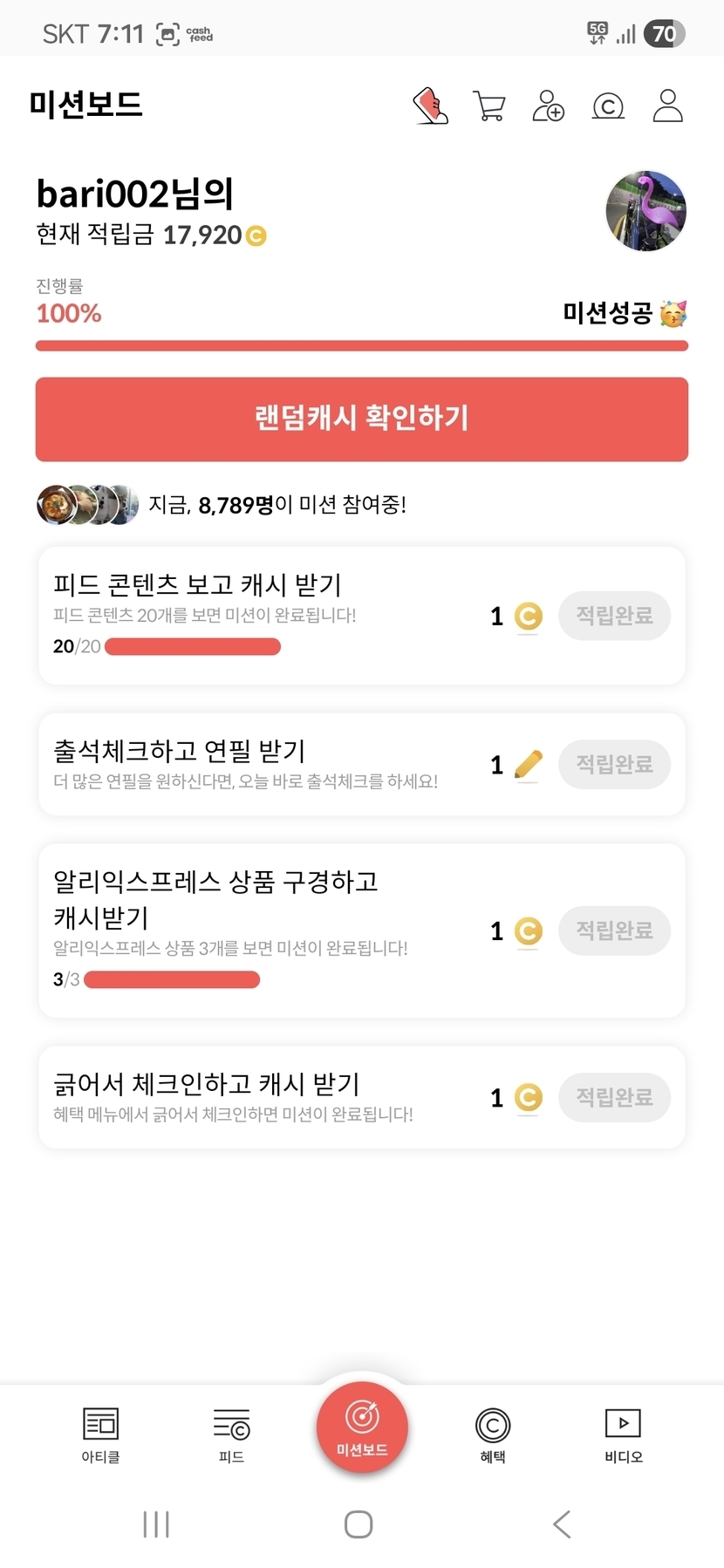Go to the 비디오 tab
Image resolution: width=724 pixels, height=1568 pixels.
[623, 1435]
